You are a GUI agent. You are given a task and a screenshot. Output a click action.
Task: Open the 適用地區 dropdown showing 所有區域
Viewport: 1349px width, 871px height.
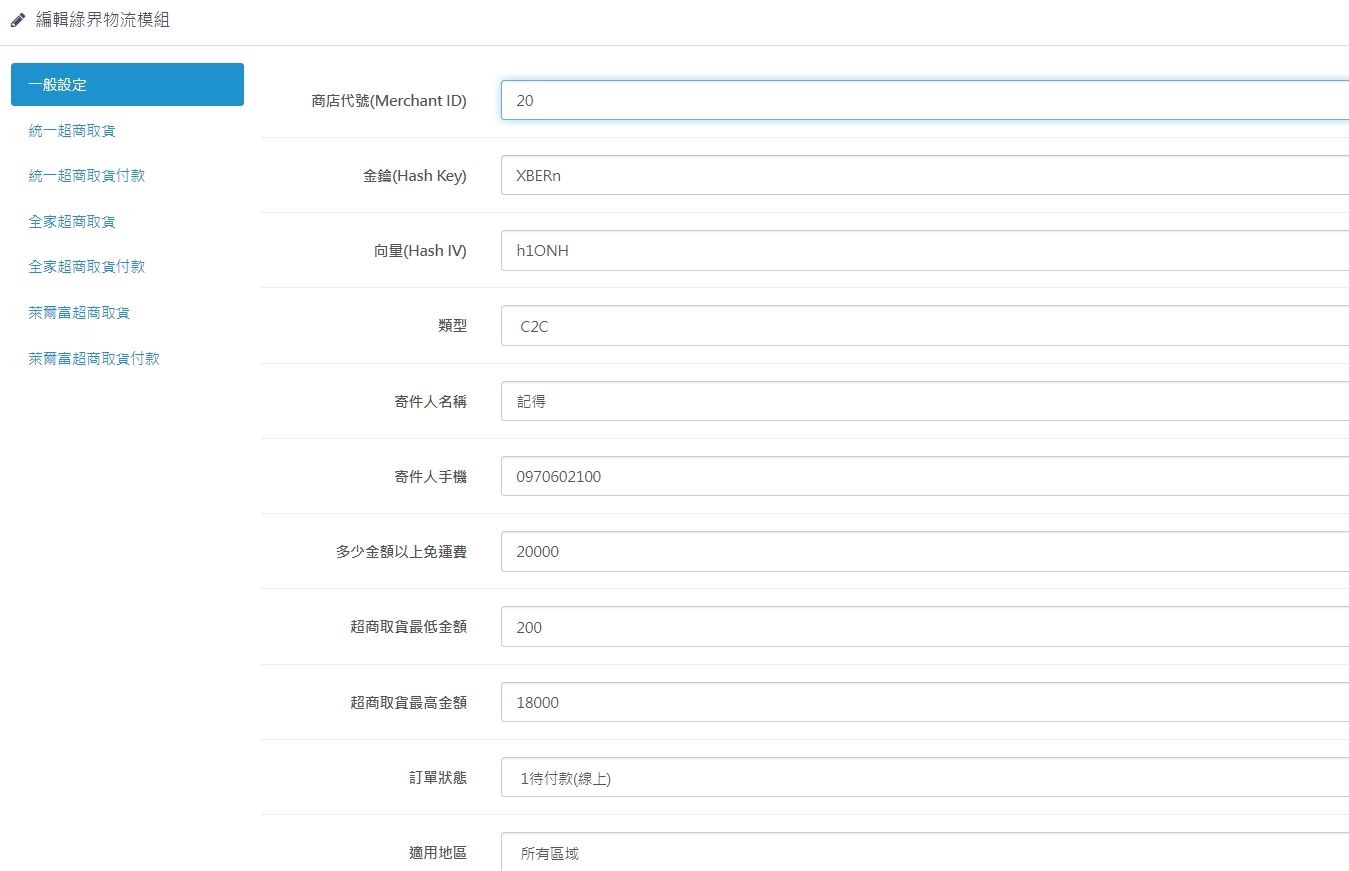925,852
